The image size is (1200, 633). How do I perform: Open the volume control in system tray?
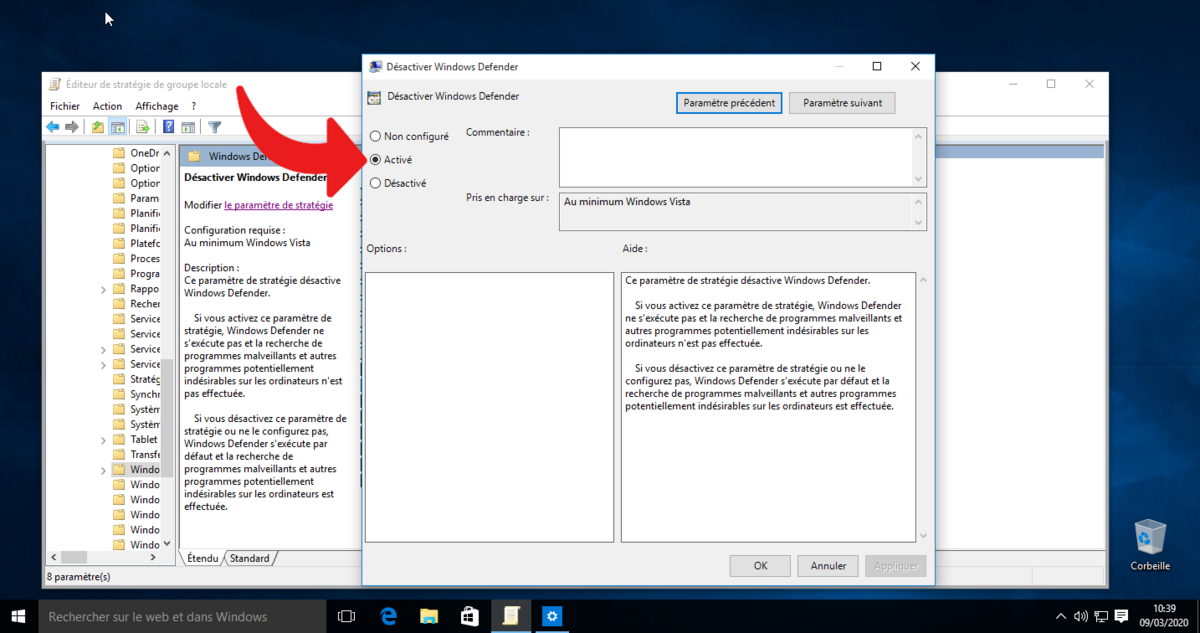1080,616
